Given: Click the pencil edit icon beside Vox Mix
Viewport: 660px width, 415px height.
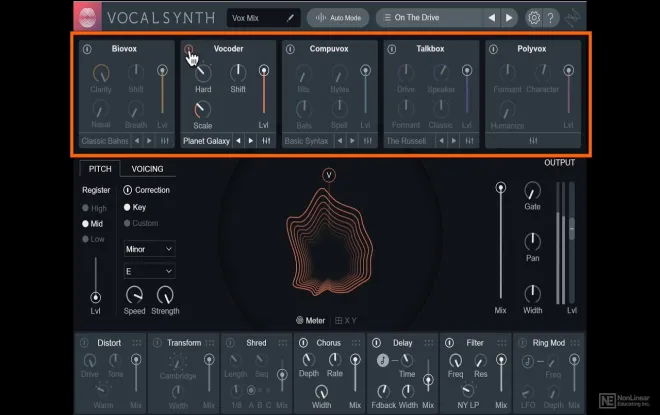Looking at the screenshot, I should [290, 18].
